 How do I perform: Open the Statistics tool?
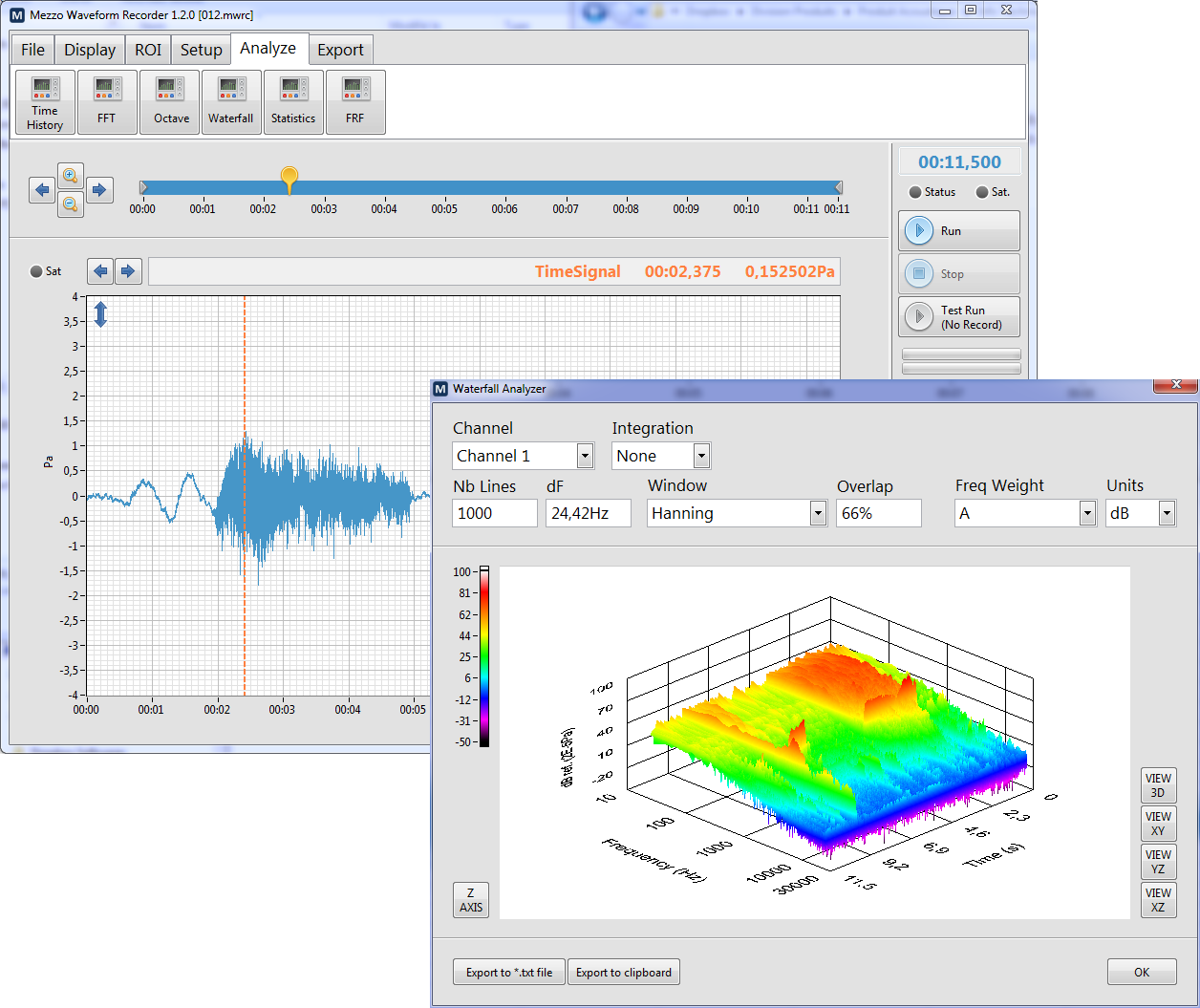point(292,102)
